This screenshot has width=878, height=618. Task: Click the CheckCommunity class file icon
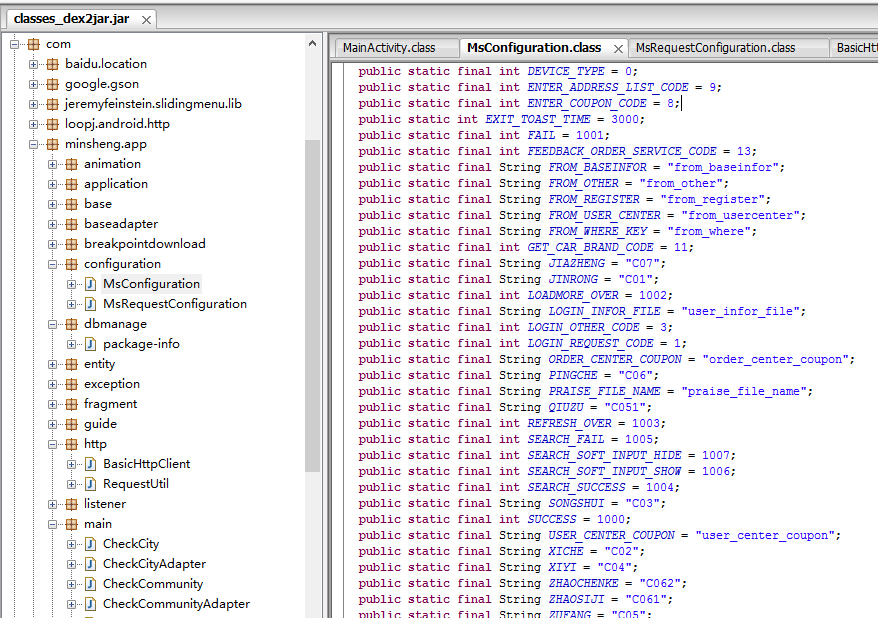pos(91,584)
